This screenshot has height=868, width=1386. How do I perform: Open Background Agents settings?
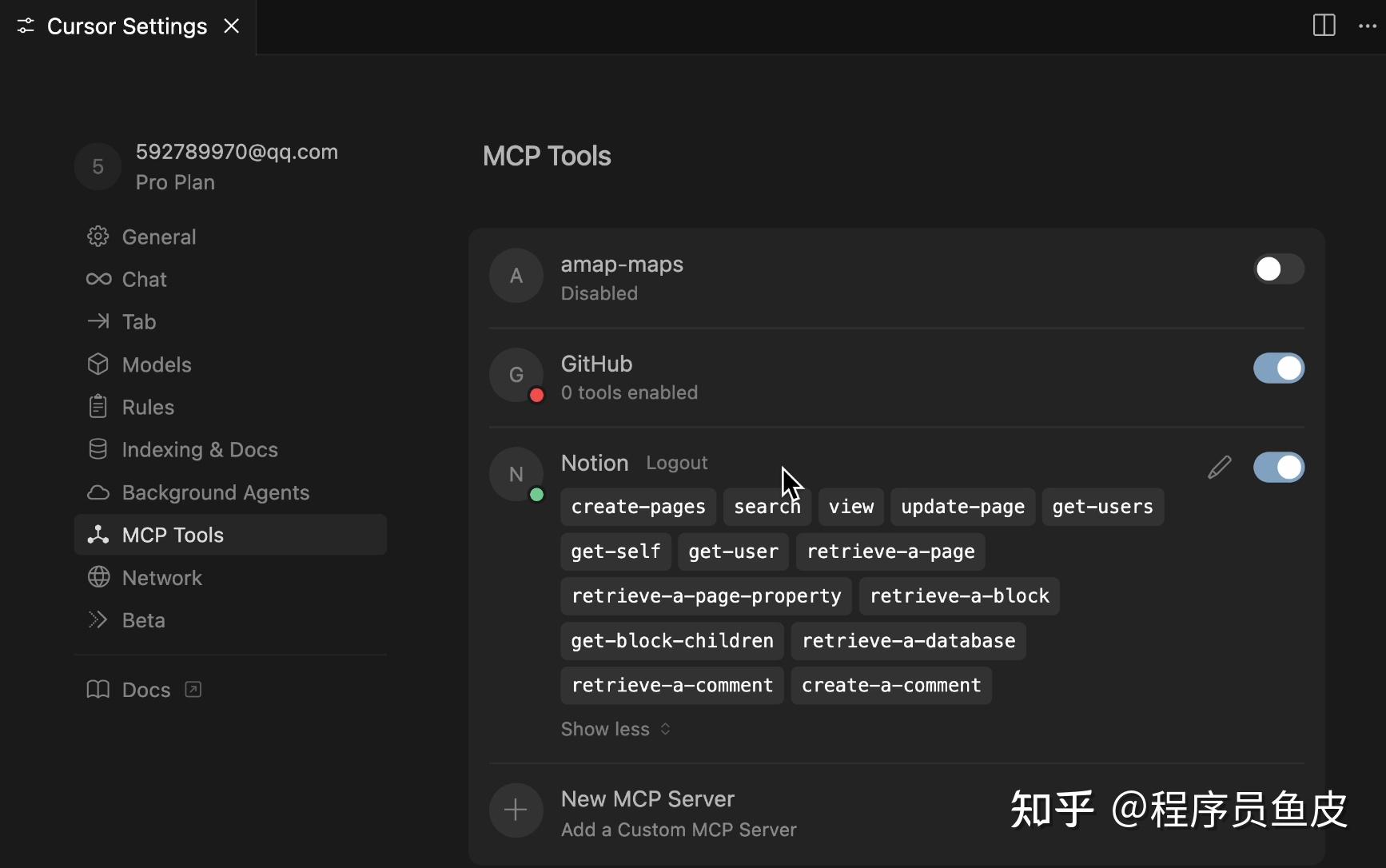tap(230, 492)
